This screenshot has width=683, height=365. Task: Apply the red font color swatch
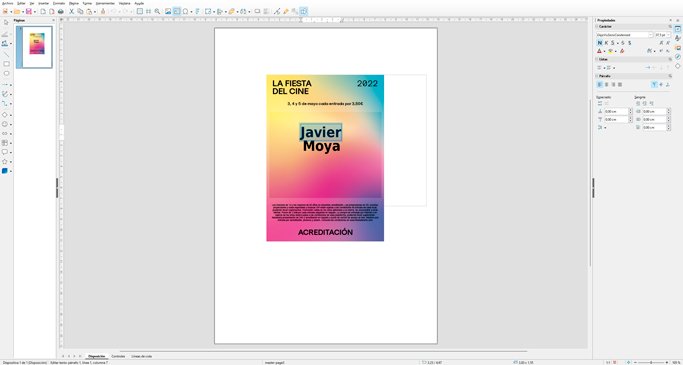pos(599,51)
